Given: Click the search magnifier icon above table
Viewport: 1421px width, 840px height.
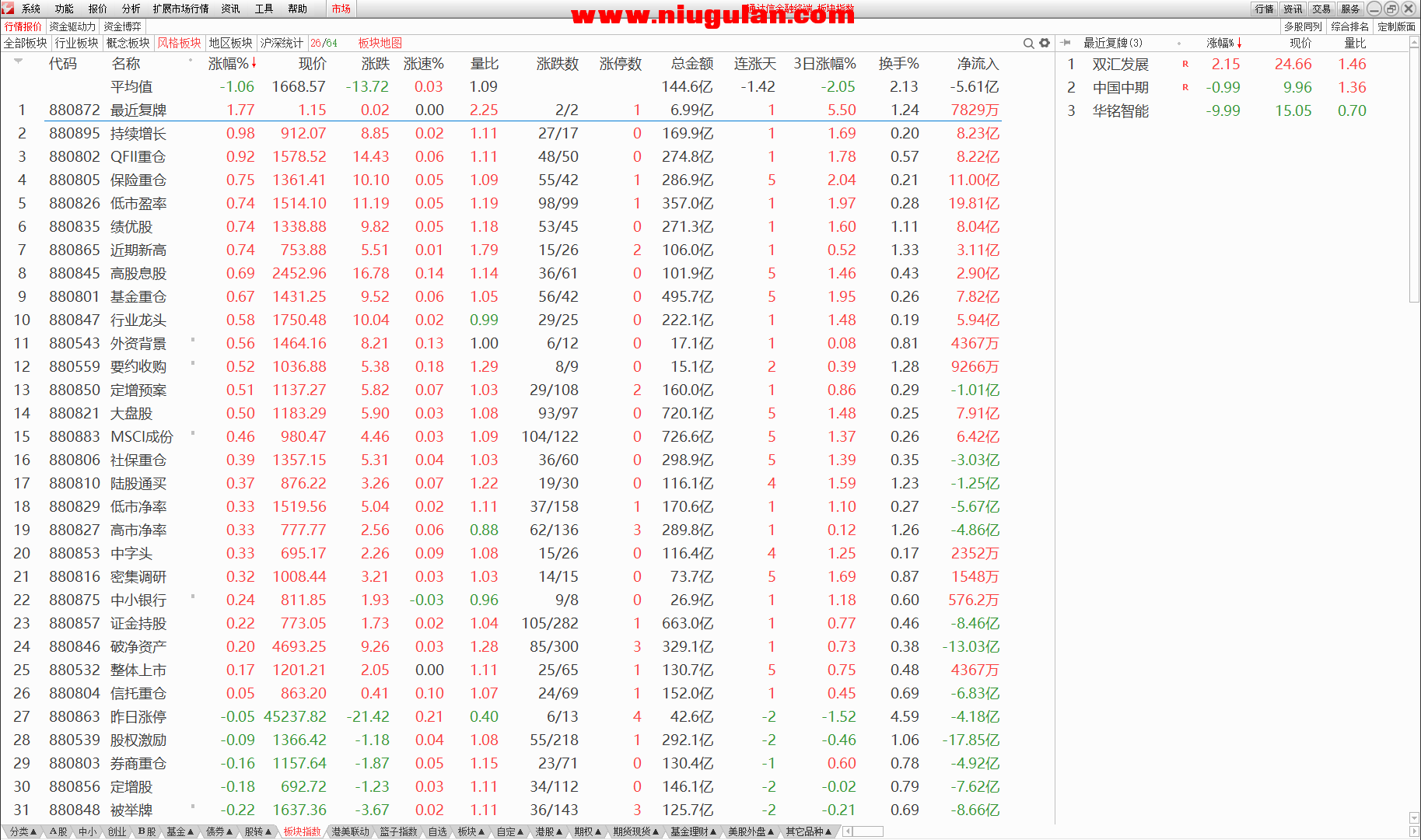Looking at the screenshot, I should click(x=1028, y=44).
